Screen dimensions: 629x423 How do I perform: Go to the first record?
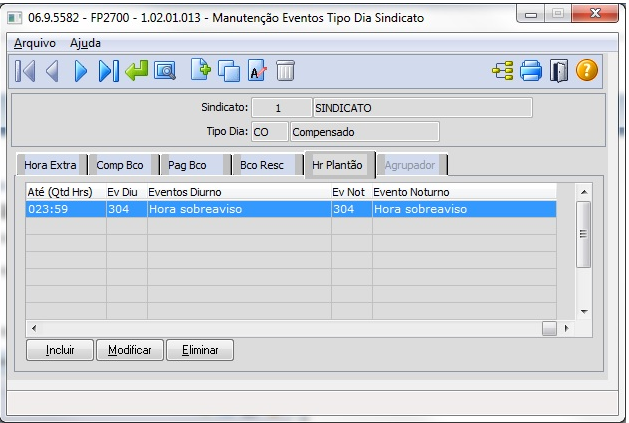pyautogui.click(x=25, y=71)
